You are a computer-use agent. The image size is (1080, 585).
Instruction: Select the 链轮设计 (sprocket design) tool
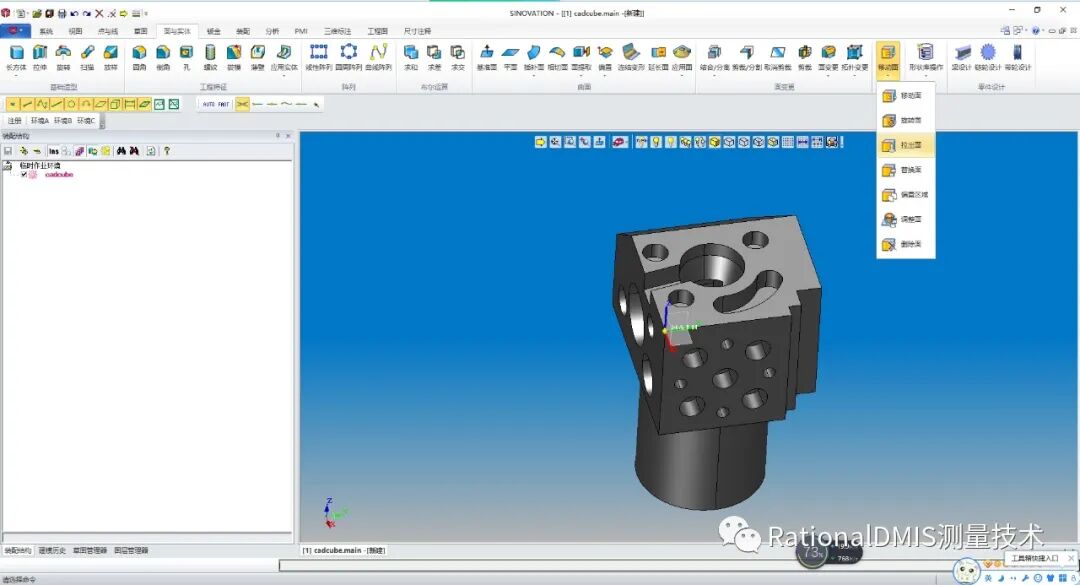click(988, 55)
